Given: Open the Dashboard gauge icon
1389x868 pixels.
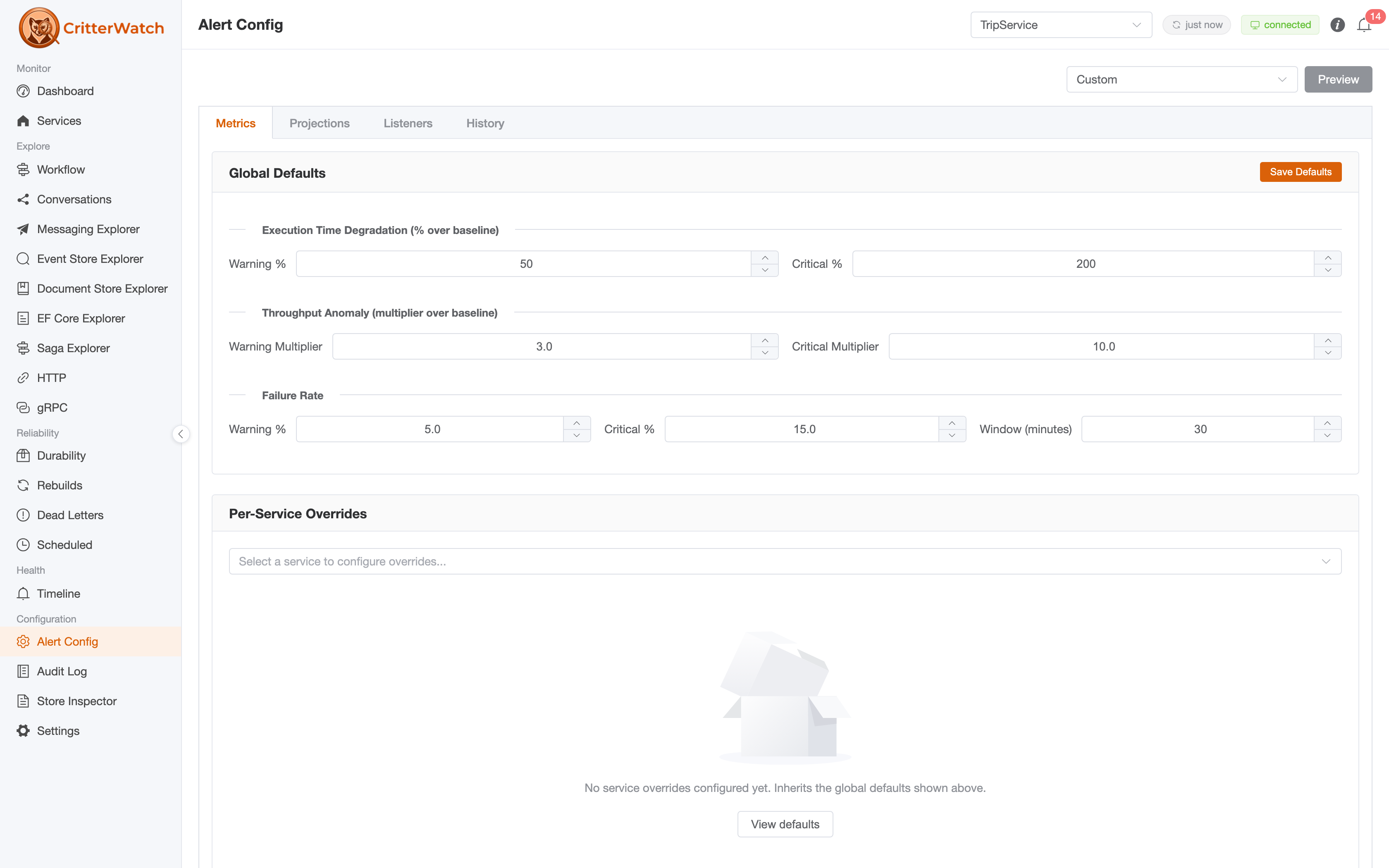Looking at the screenshot, I should click(23, 91).
